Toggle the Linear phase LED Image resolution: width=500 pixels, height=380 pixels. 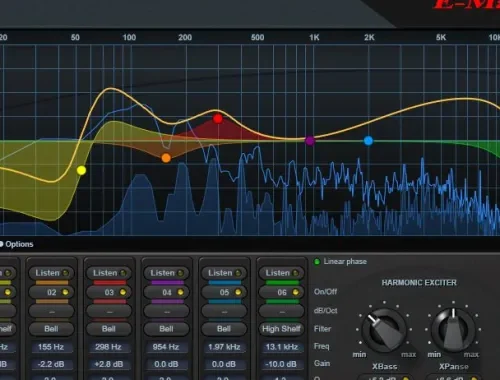(x=317, y=262)
